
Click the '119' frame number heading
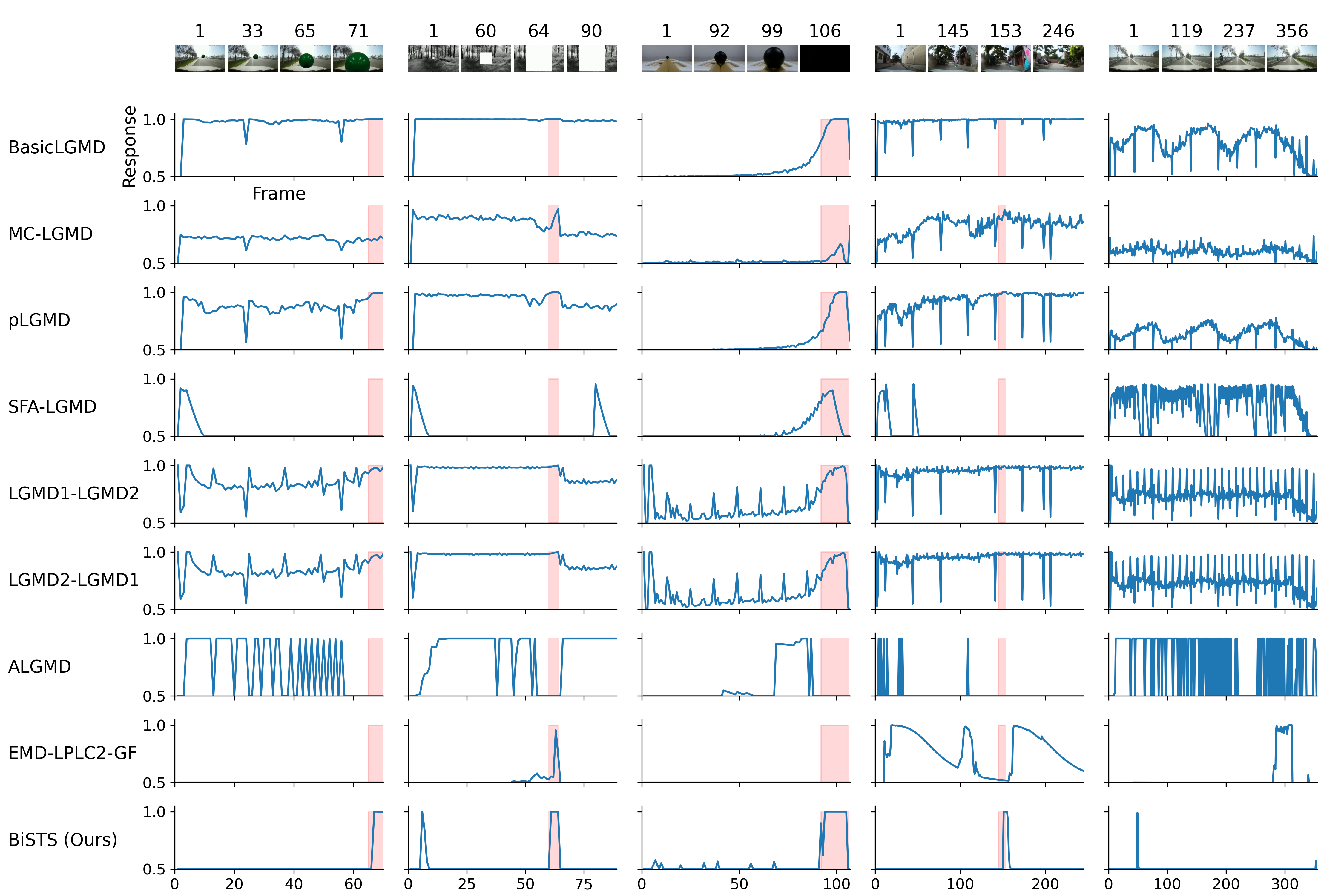tap(1186, 31)
